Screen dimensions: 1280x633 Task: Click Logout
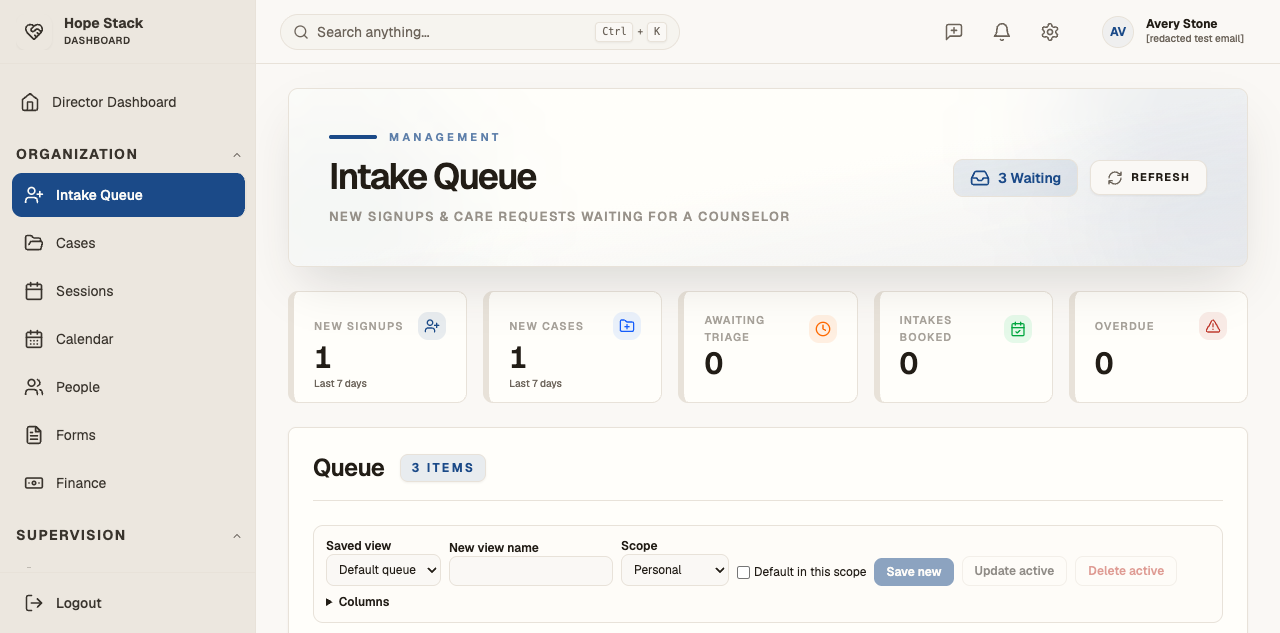[128, 603]
